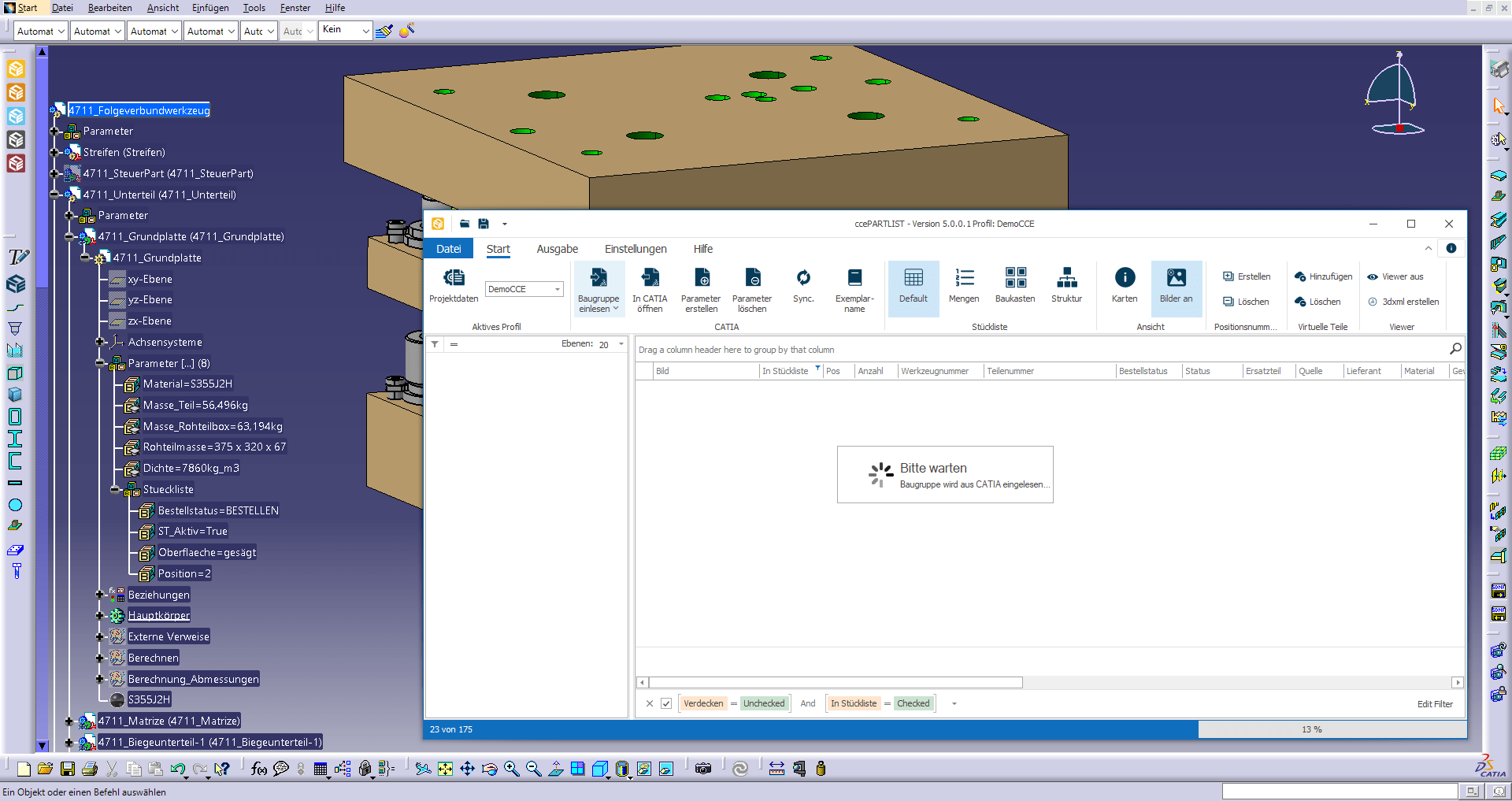Click Löschen under Virtuelle Teile
Image resolution: width=1512 pixels, height=801 pixels.
(x=1317, y=302)
